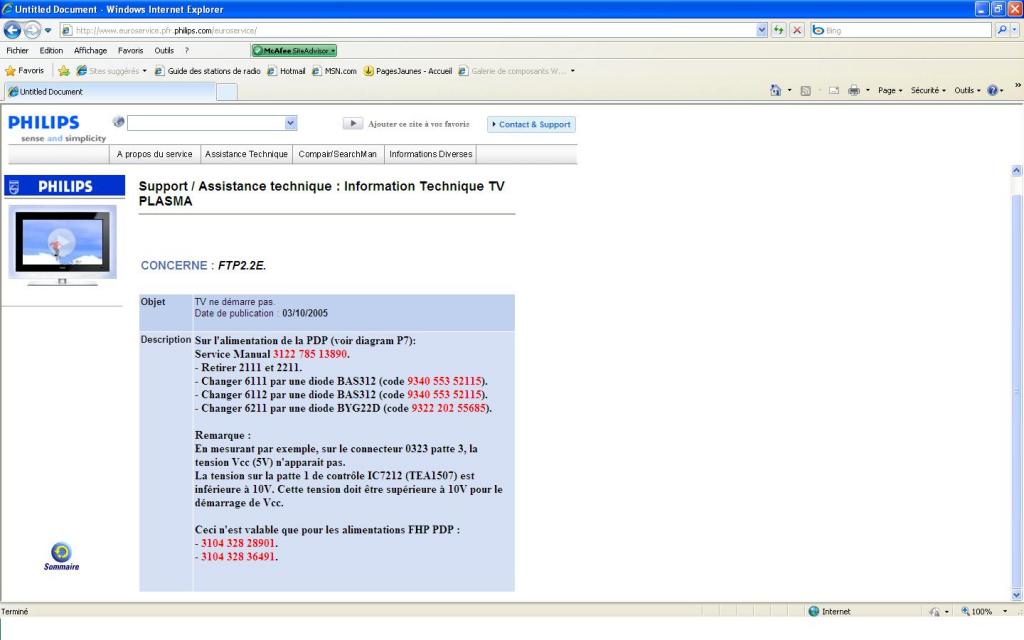Image resolution: width=1024 pixels, height=640 pixels.
Task: Open the Philips site selection combo box
Action: tap(212, 123)
